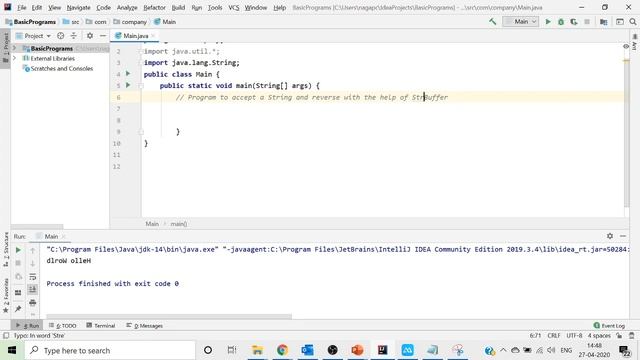This screenshot has height=360, width=640.
Task: Click the src breadcrumb in navigation bar
Action: click(71, 22)
